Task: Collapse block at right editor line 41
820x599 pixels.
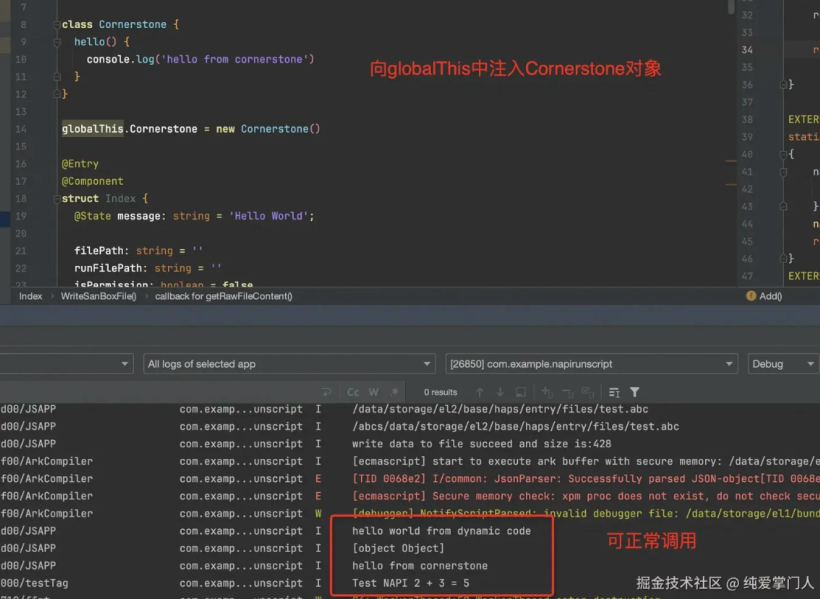Action: pyautogui.click(x=783, y=172)
